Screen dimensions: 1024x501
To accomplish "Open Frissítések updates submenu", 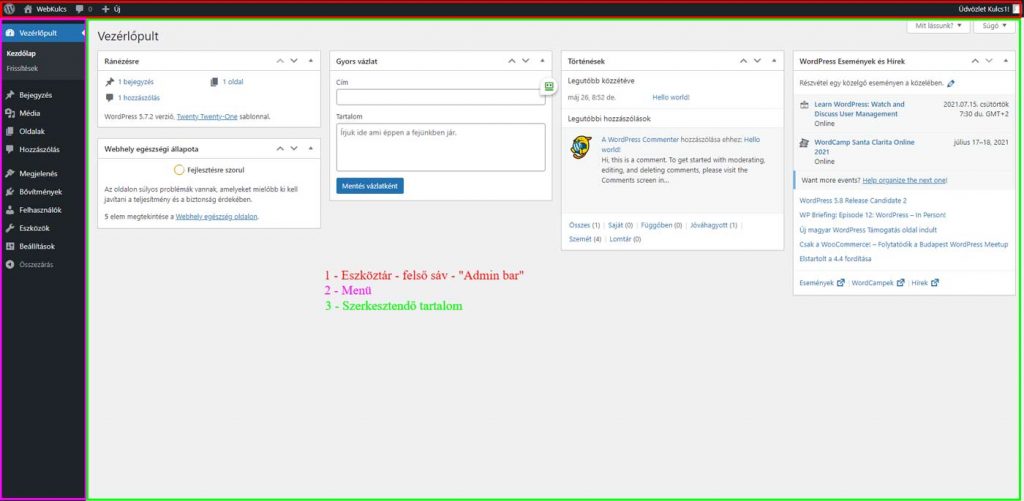I will click(22, 67).
